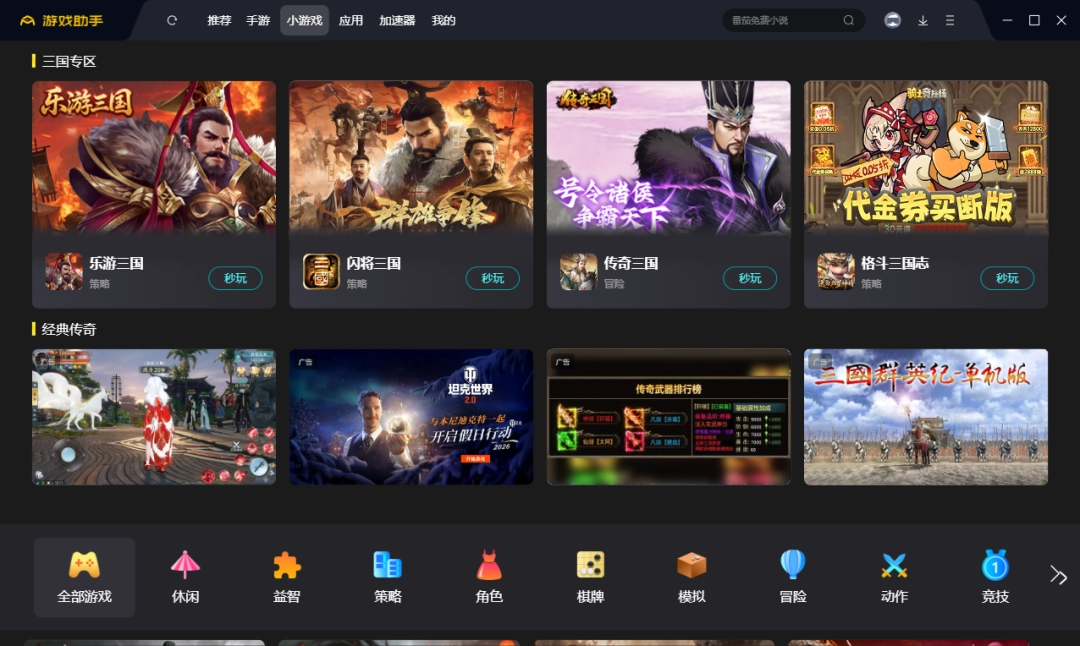Switch to the 推荐 tab
Screen dimensions: 1080x646
[219, 19]
